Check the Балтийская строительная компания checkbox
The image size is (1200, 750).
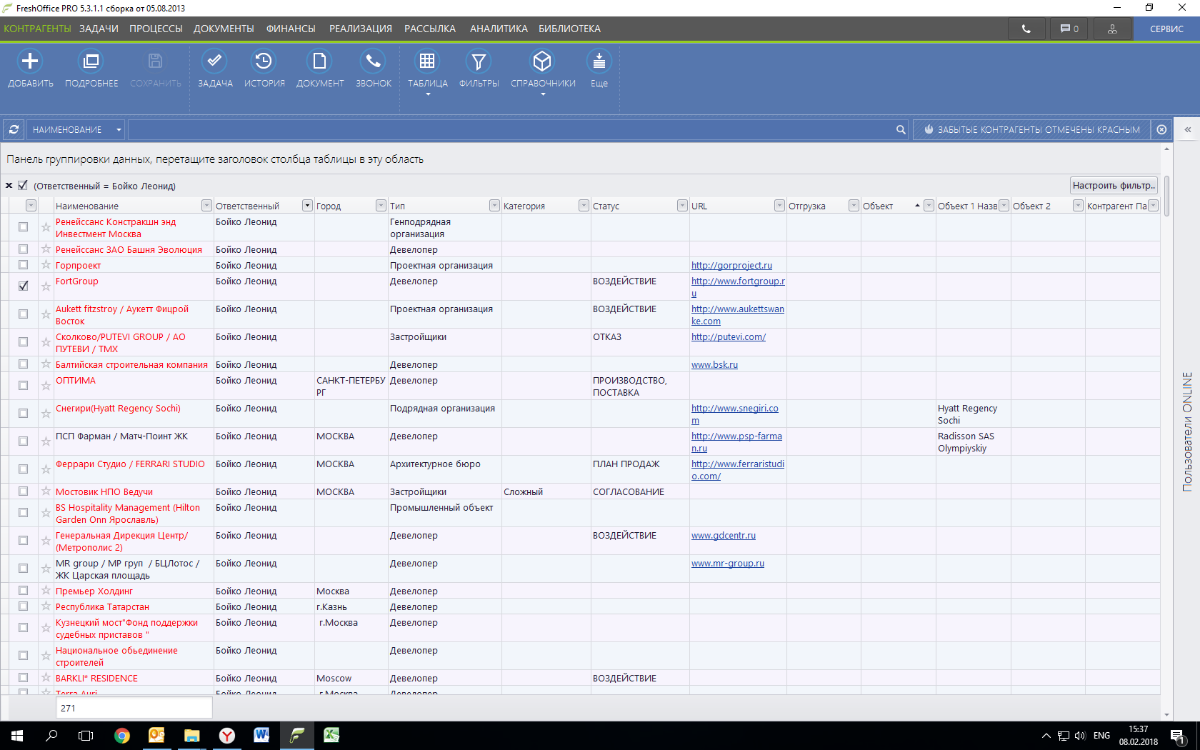pos(23,365)
